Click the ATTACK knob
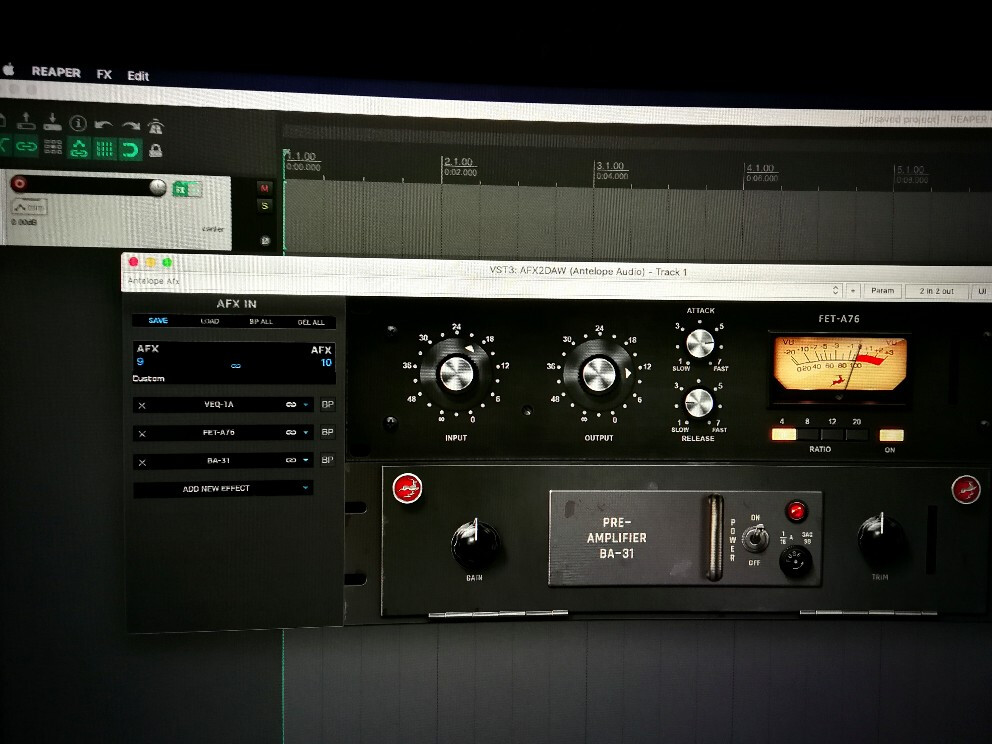 (700, 344)
